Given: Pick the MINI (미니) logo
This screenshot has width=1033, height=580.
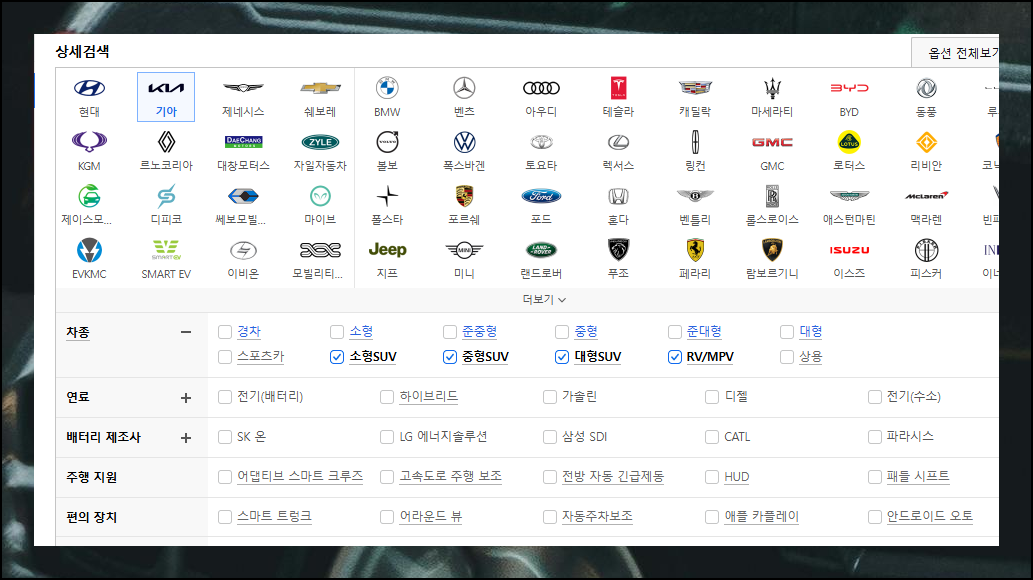Looking at the screenshot, I should pos(464,250).
